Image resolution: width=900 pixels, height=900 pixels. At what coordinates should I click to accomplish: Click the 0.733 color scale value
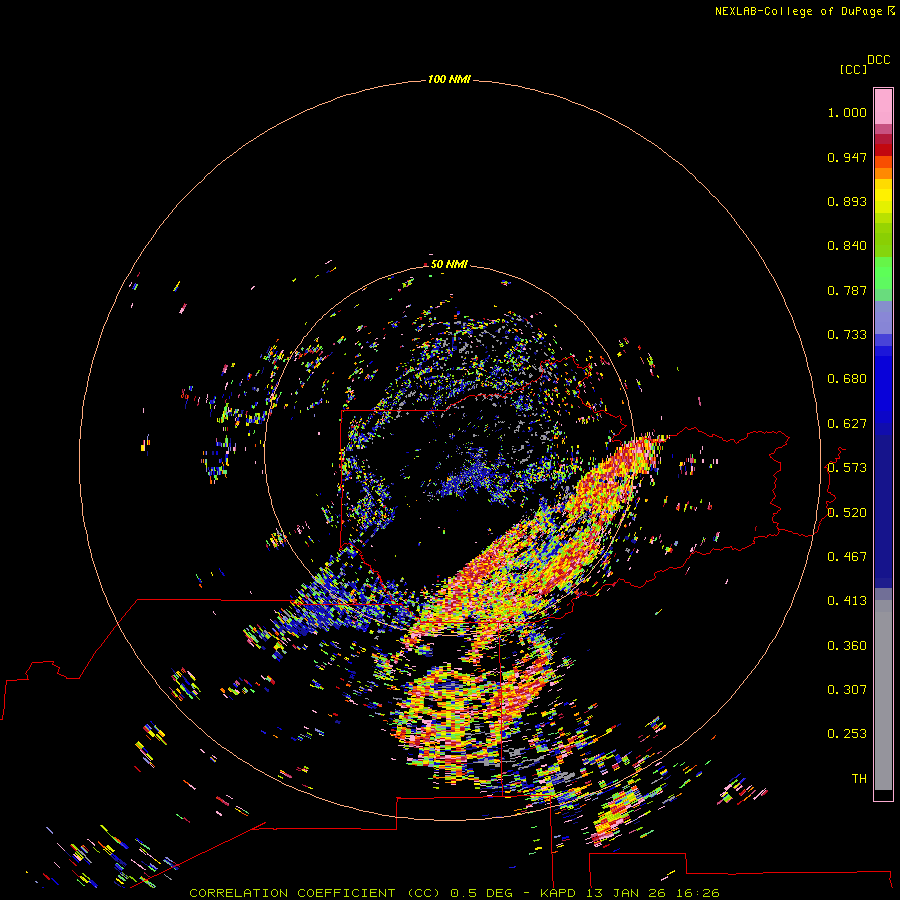(847, 335)
